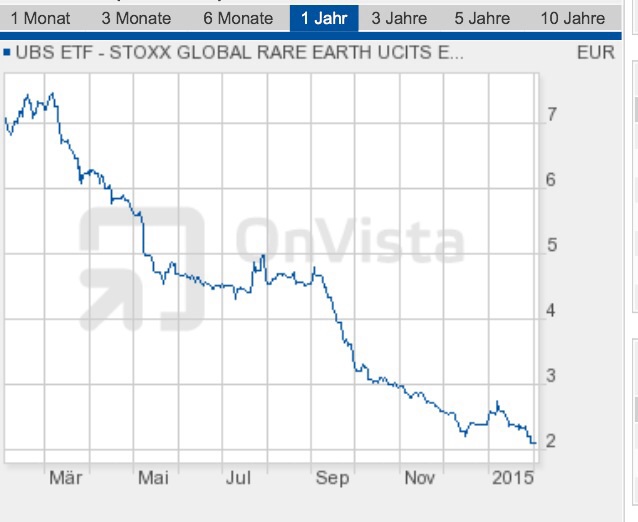This screenshot has height=522, width=638.
Task: Click the Mai label on the x-axis
Action: (x=153, y=478)
